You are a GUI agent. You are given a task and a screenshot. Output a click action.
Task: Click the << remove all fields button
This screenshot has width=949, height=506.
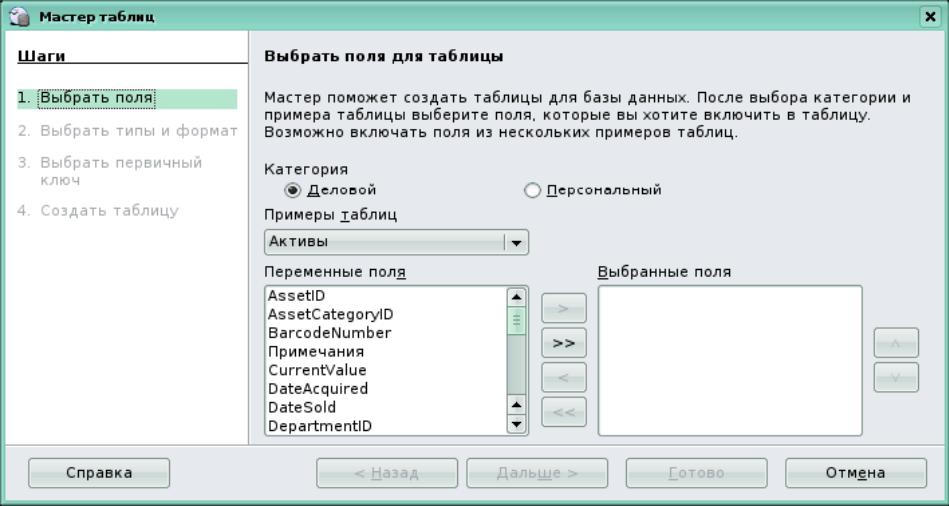point(563,412)
